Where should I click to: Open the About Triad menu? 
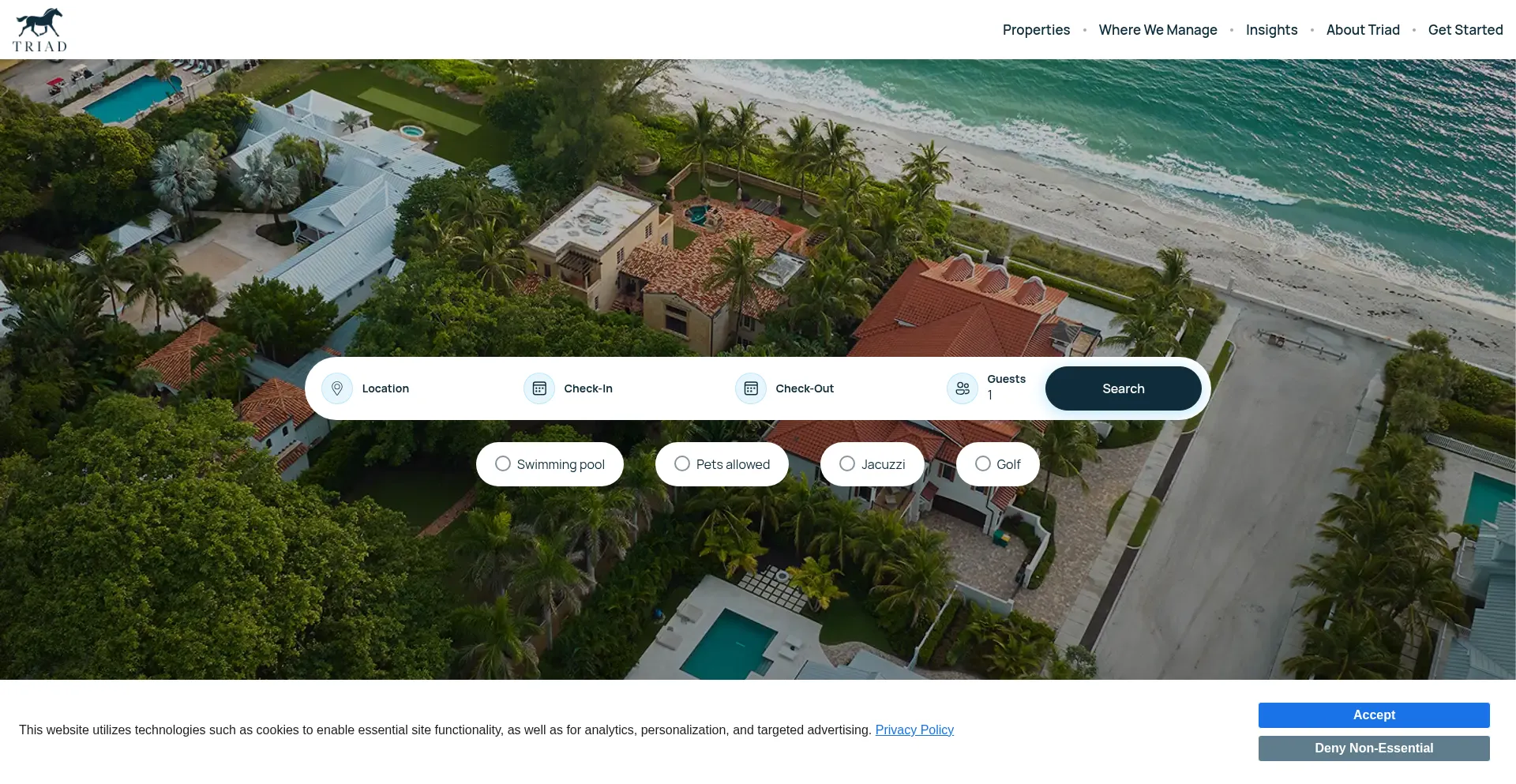coord(1363,30)
